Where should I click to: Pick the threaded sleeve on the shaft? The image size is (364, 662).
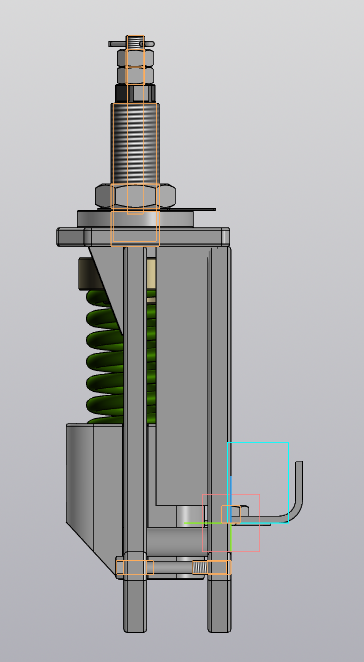point(135,144)
